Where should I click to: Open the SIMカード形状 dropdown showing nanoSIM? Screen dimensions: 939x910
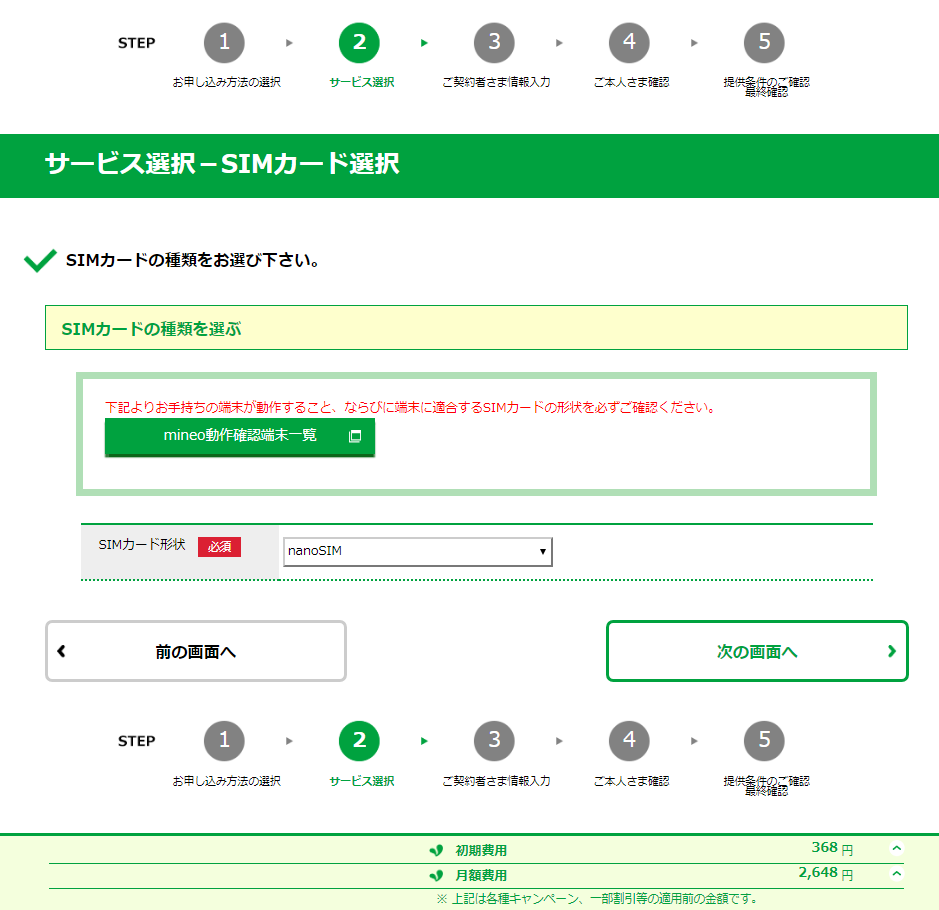pyautogui.click(x=417, y=551)
